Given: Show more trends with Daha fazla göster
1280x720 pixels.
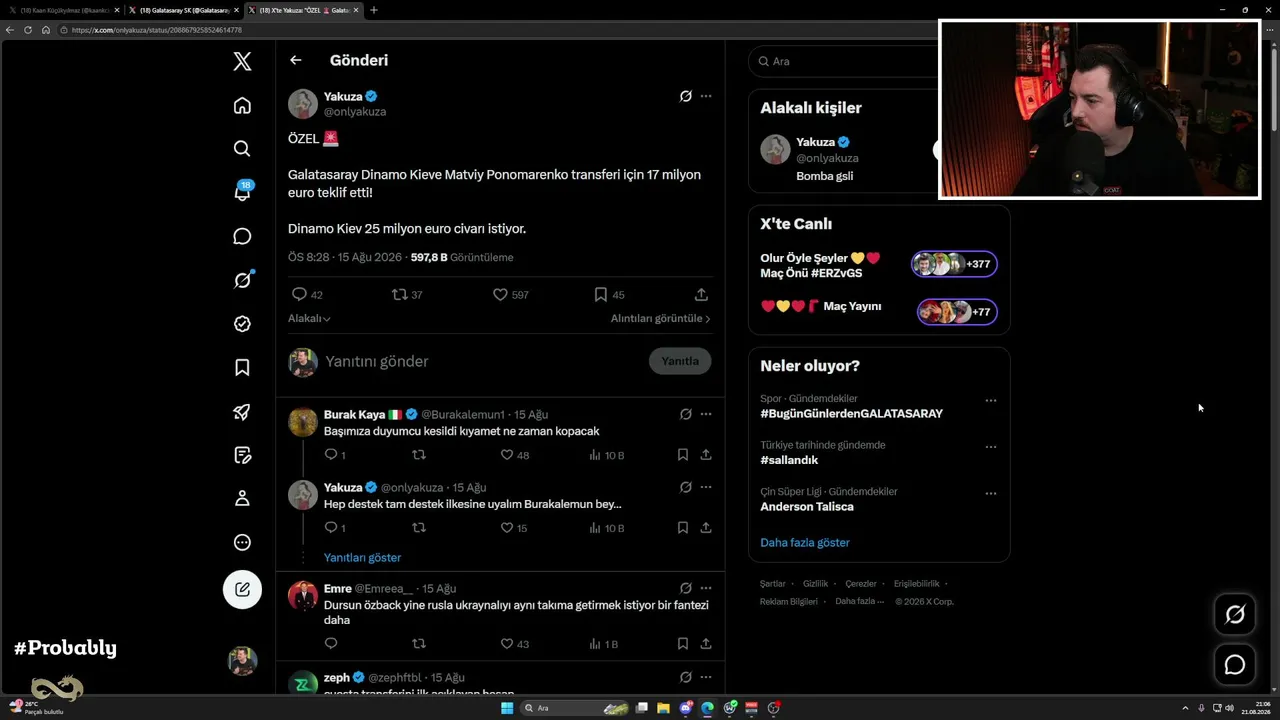Looking at the screenshot, I should click(805, 543).
